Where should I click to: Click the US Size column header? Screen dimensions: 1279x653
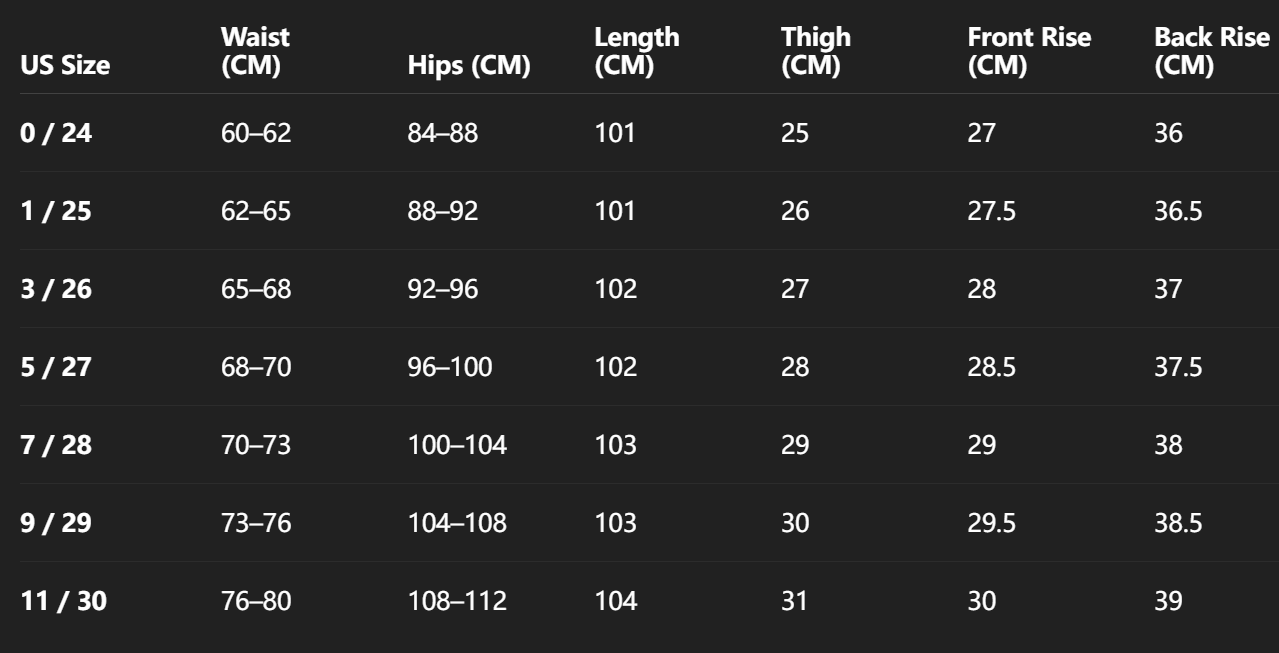[65, 66]
